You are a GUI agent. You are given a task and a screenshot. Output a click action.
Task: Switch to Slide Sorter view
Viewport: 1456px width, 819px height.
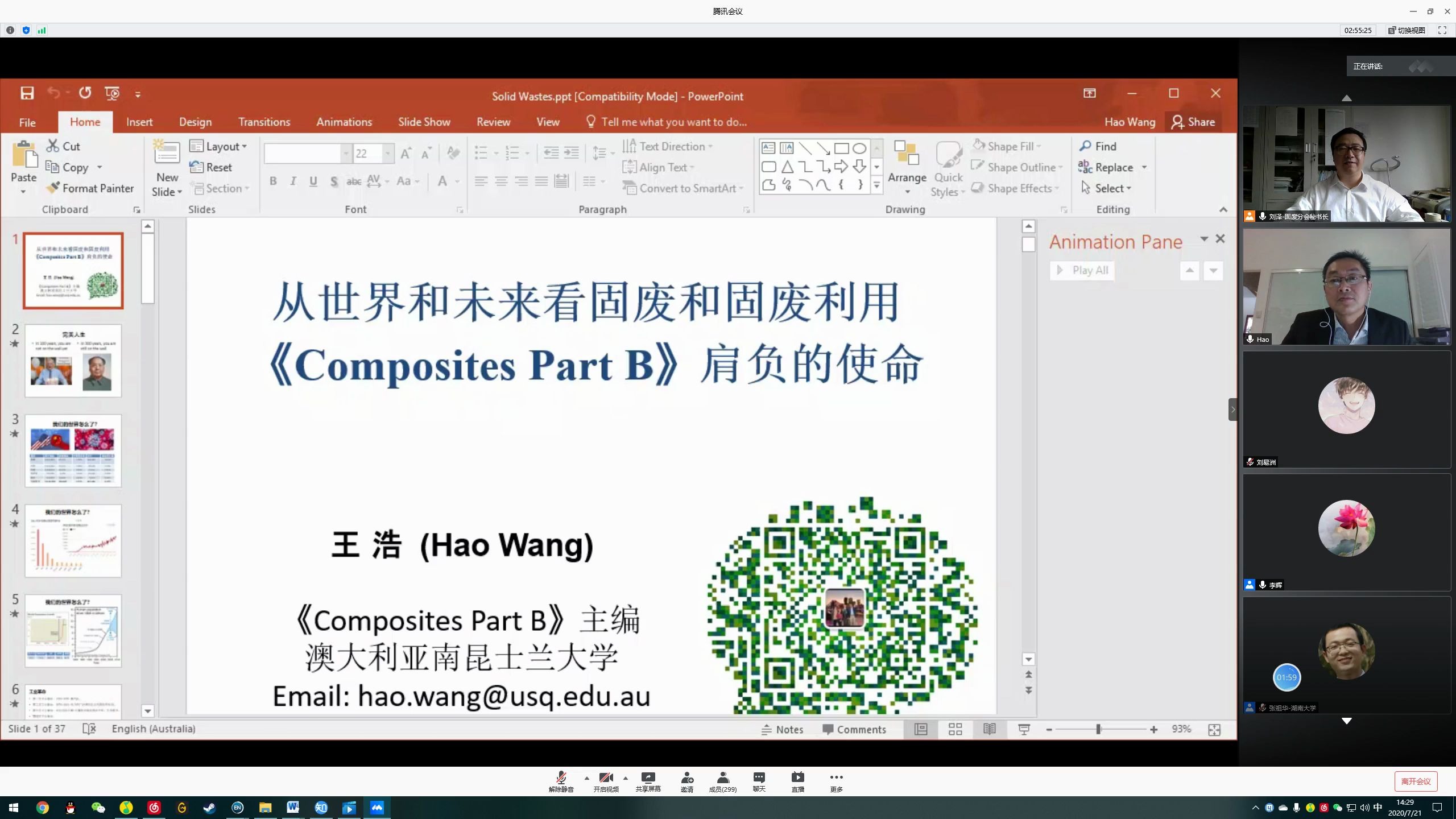pyautogui.click(x=955, y=729)
